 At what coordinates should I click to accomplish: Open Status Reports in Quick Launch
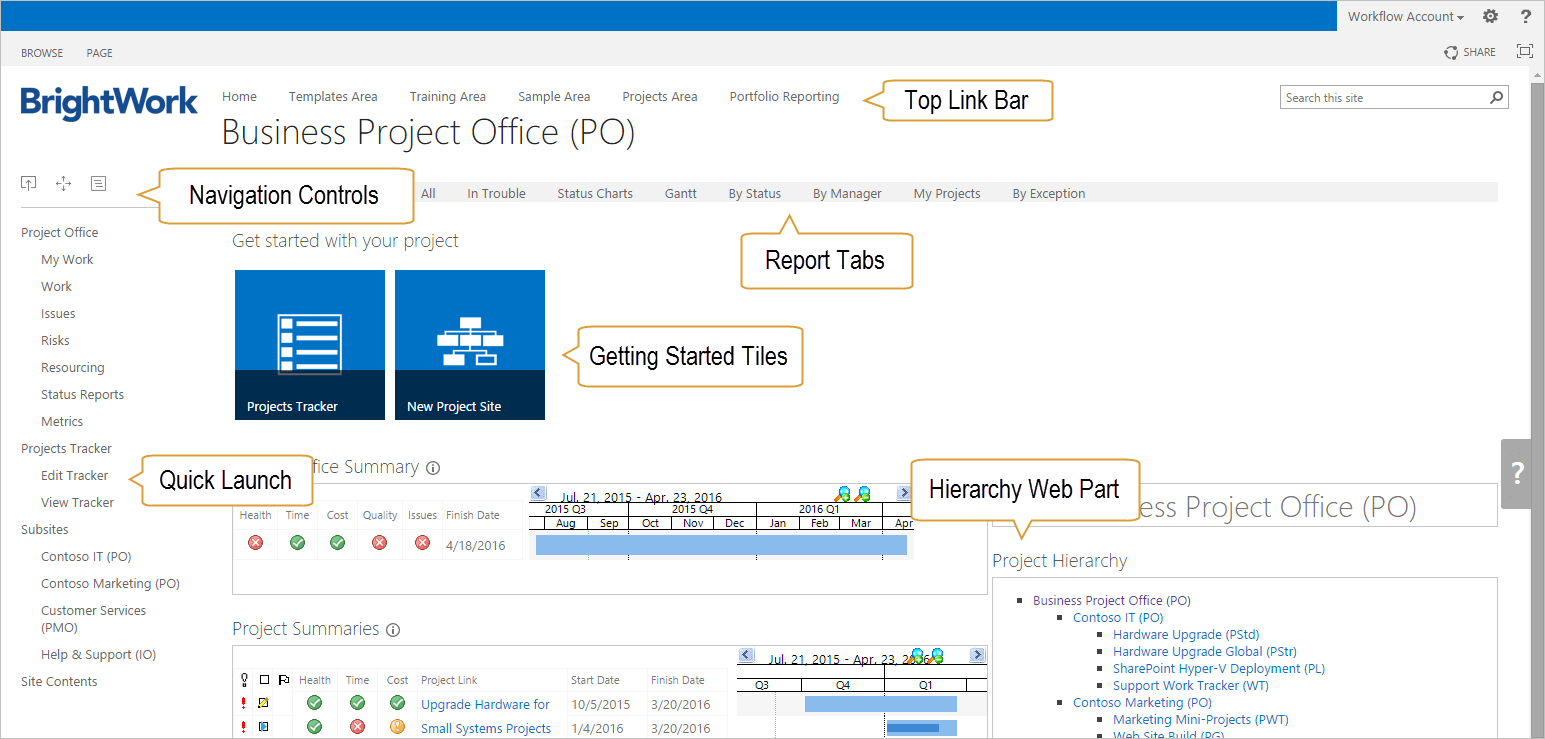tap(82, 395)
